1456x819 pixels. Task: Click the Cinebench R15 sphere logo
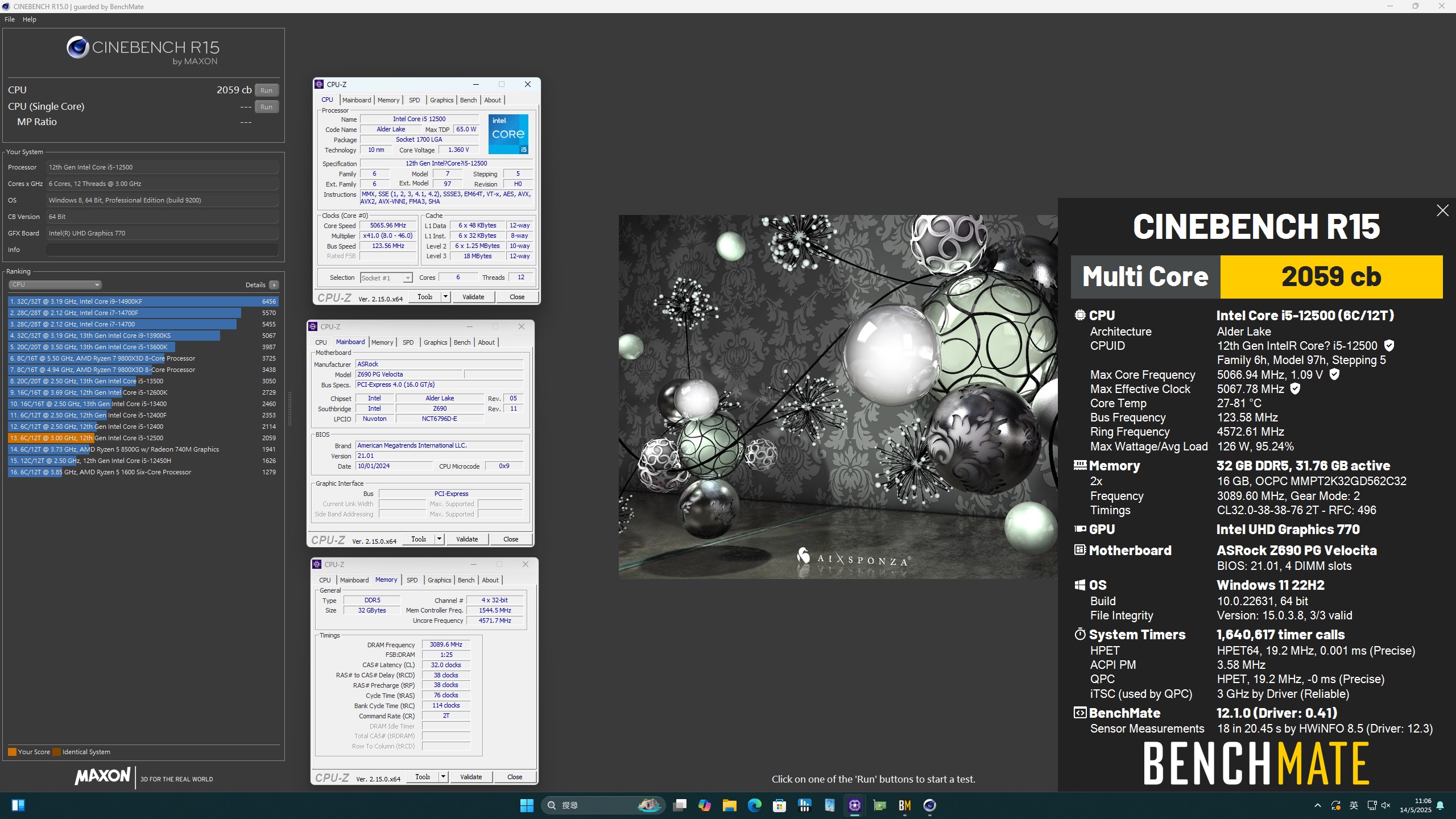(x=77, y=47)
